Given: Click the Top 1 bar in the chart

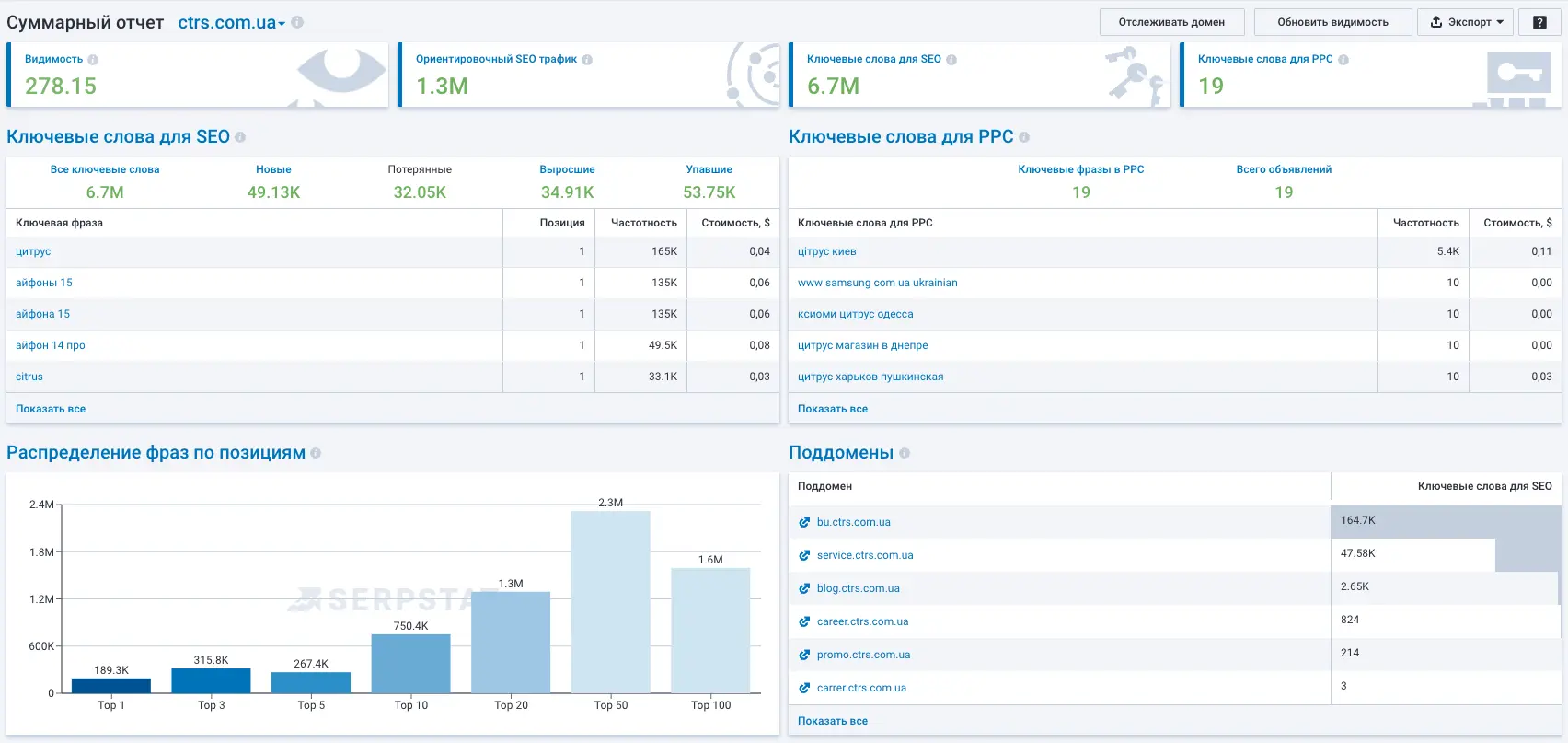Looking at the screenshot, I should [111, 686].
